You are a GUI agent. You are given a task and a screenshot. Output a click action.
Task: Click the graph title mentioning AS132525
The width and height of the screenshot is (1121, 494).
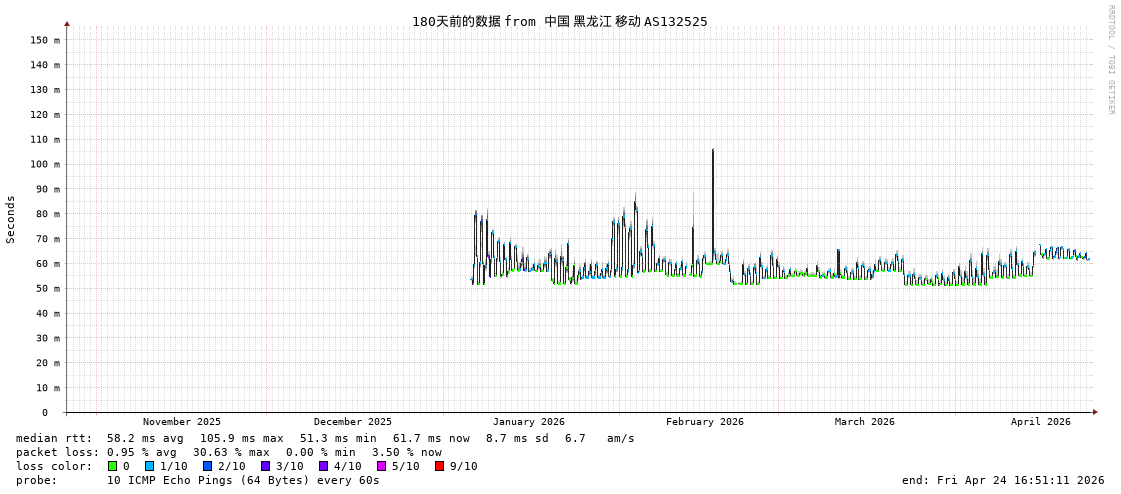(x=559, y=21)
